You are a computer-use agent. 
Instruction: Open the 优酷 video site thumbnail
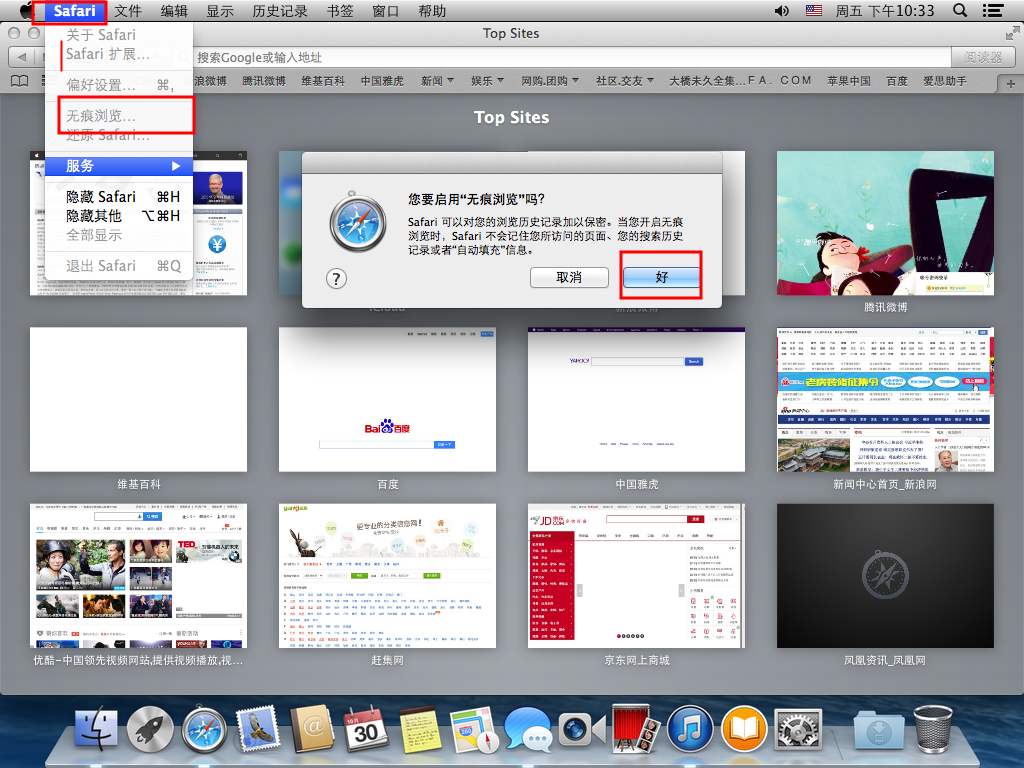(138, 576)
